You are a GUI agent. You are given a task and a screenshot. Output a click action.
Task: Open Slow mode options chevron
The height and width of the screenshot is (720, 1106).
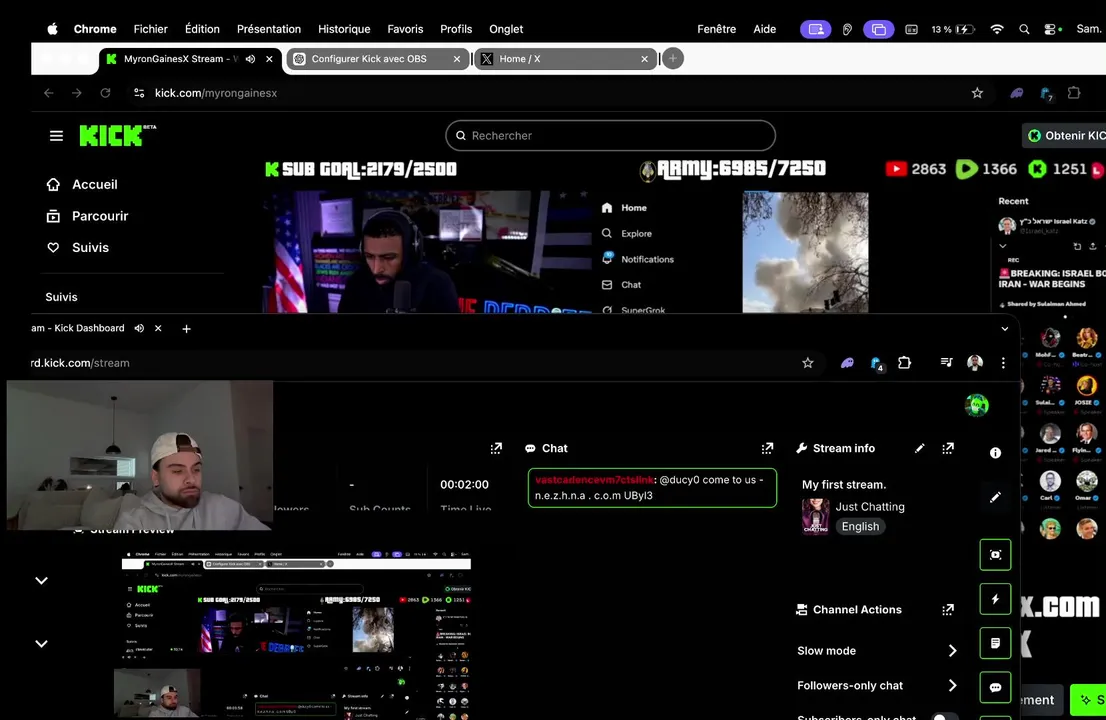[952, 651]
